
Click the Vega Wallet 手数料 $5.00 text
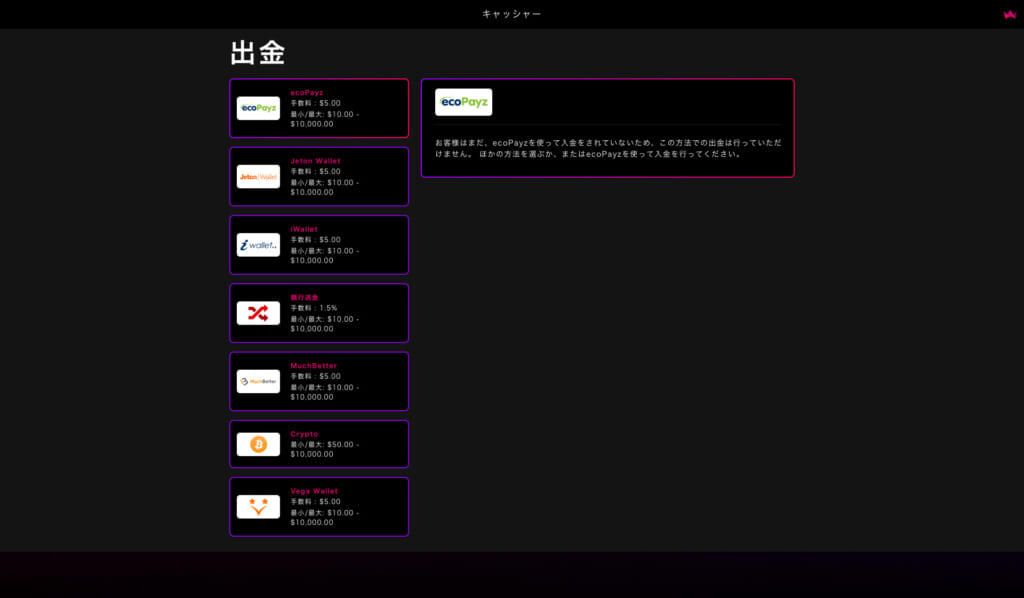[315, 502]
